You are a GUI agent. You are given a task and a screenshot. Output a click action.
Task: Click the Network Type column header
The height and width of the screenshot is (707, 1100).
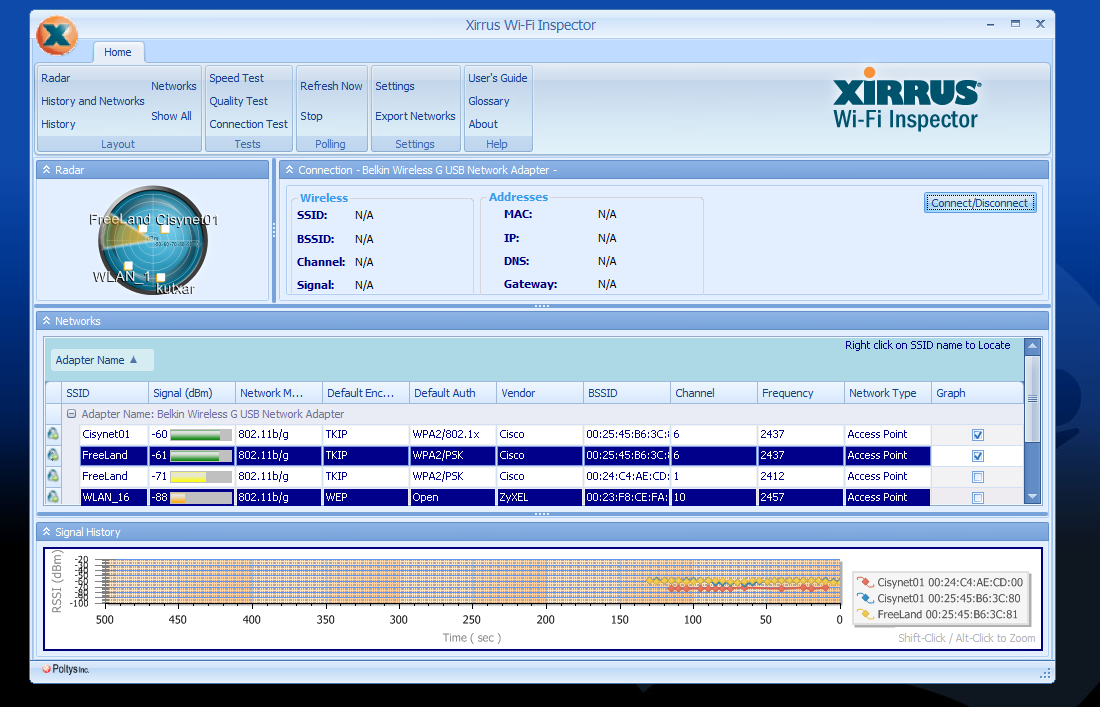[x=888, y=393]
